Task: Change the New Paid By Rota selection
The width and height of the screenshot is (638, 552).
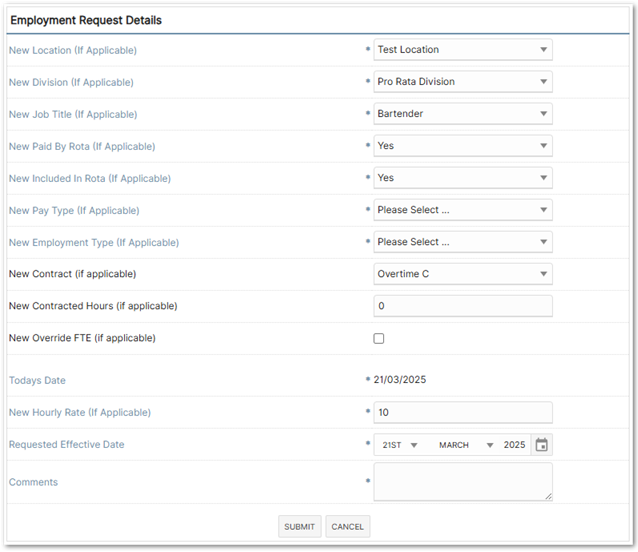Action: click(x=463, y=146)
